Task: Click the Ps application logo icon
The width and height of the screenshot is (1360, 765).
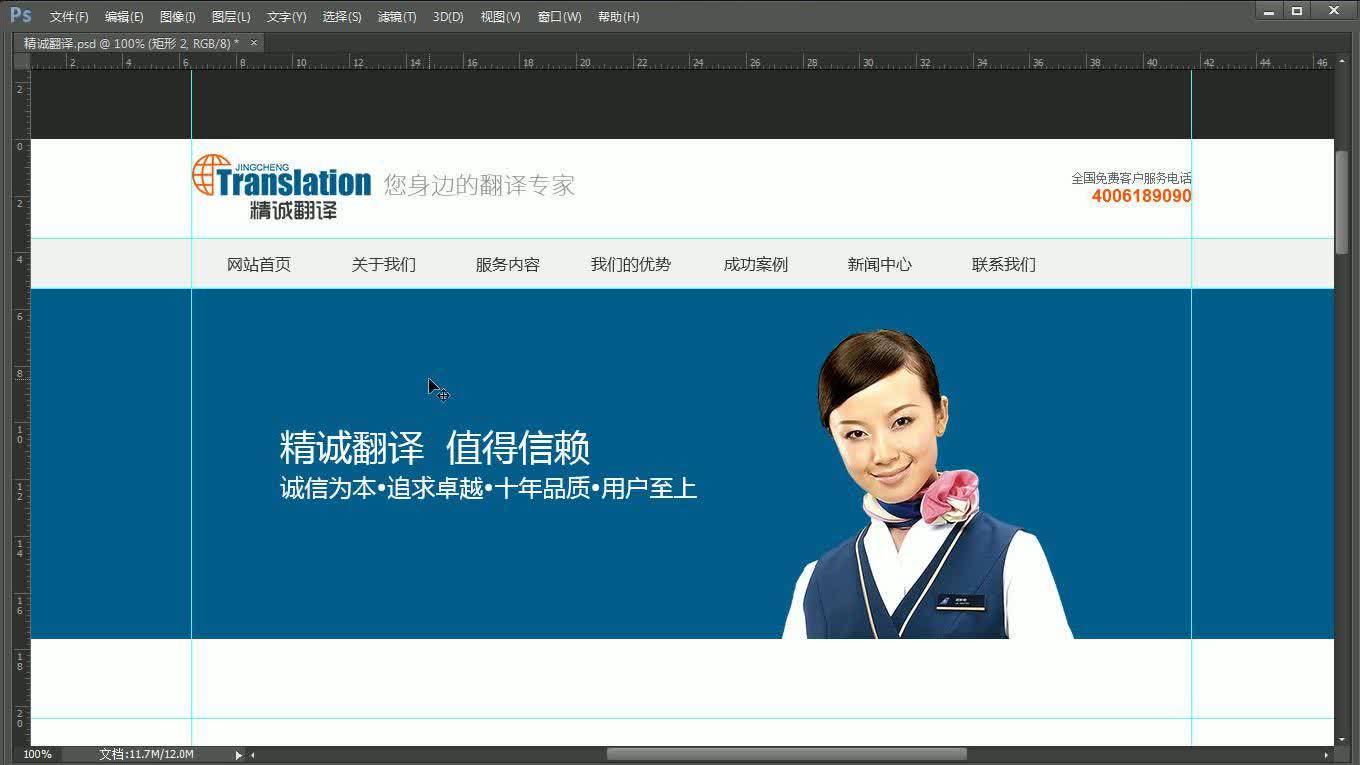Action: (x=19, y=15)
